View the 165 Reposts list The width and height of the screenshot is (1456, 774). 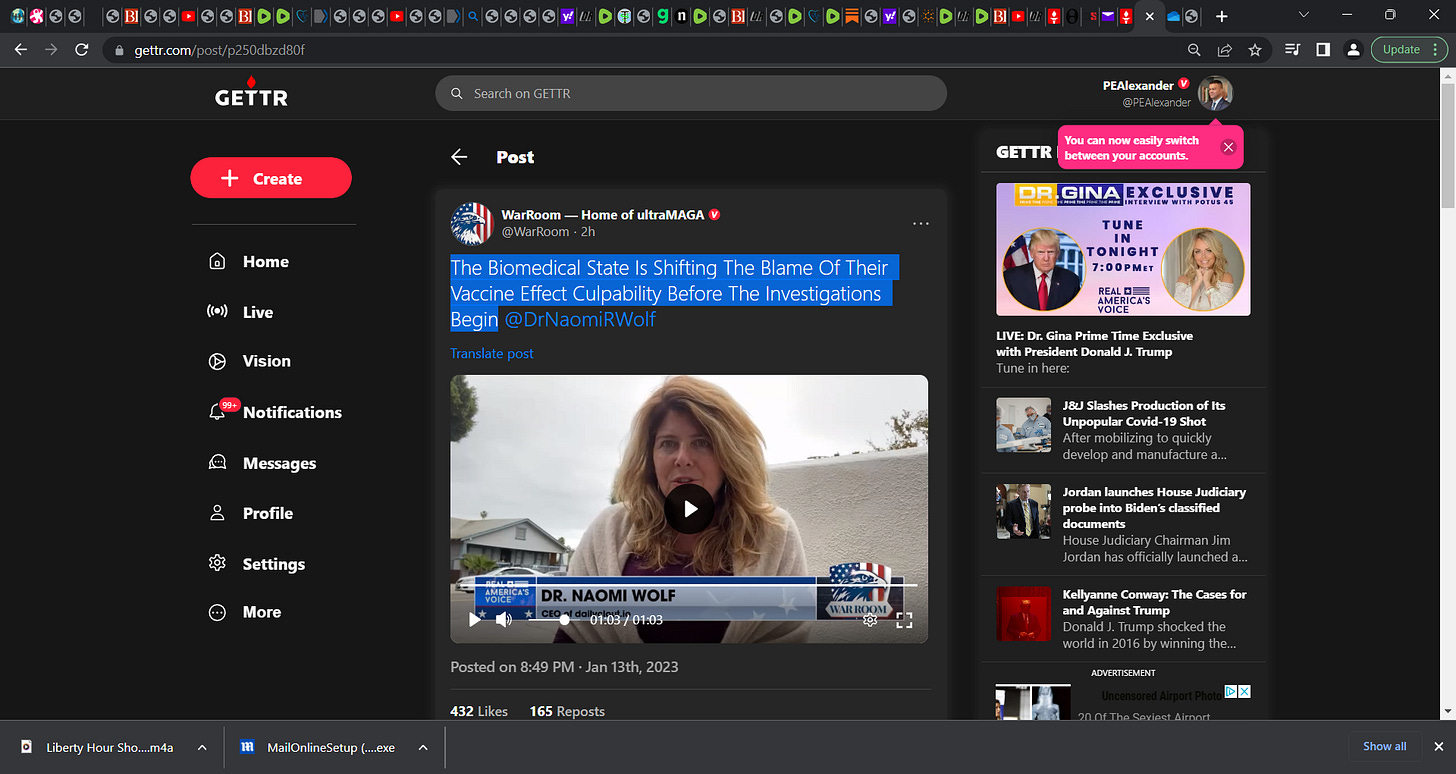[567, 711]
